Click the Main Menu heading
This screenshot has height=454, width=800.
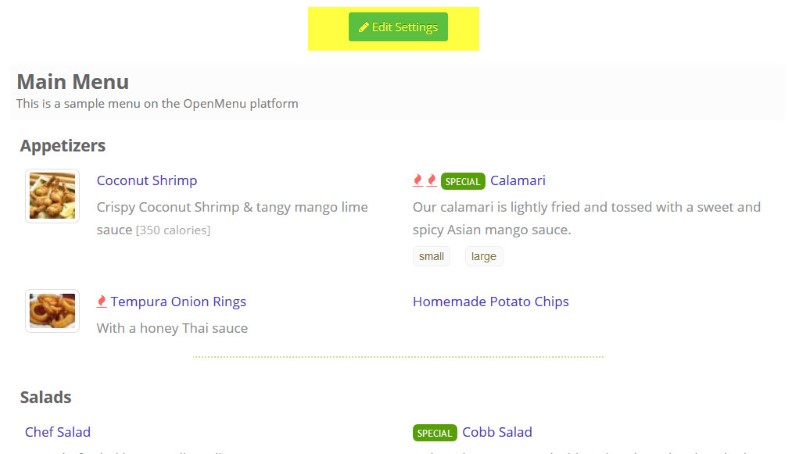73,82
